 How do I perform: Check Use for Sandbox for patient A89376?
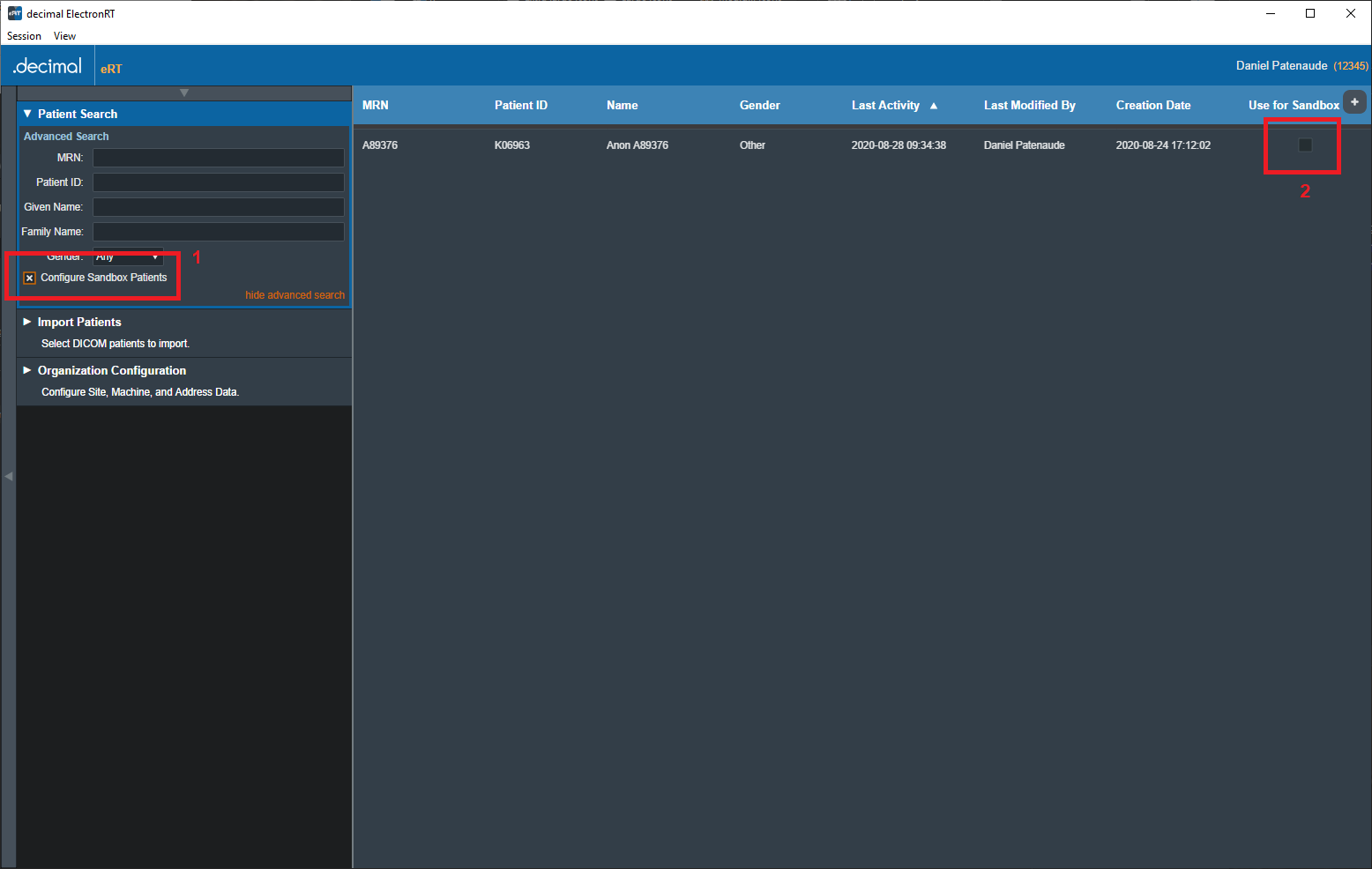click(1305, 145)
